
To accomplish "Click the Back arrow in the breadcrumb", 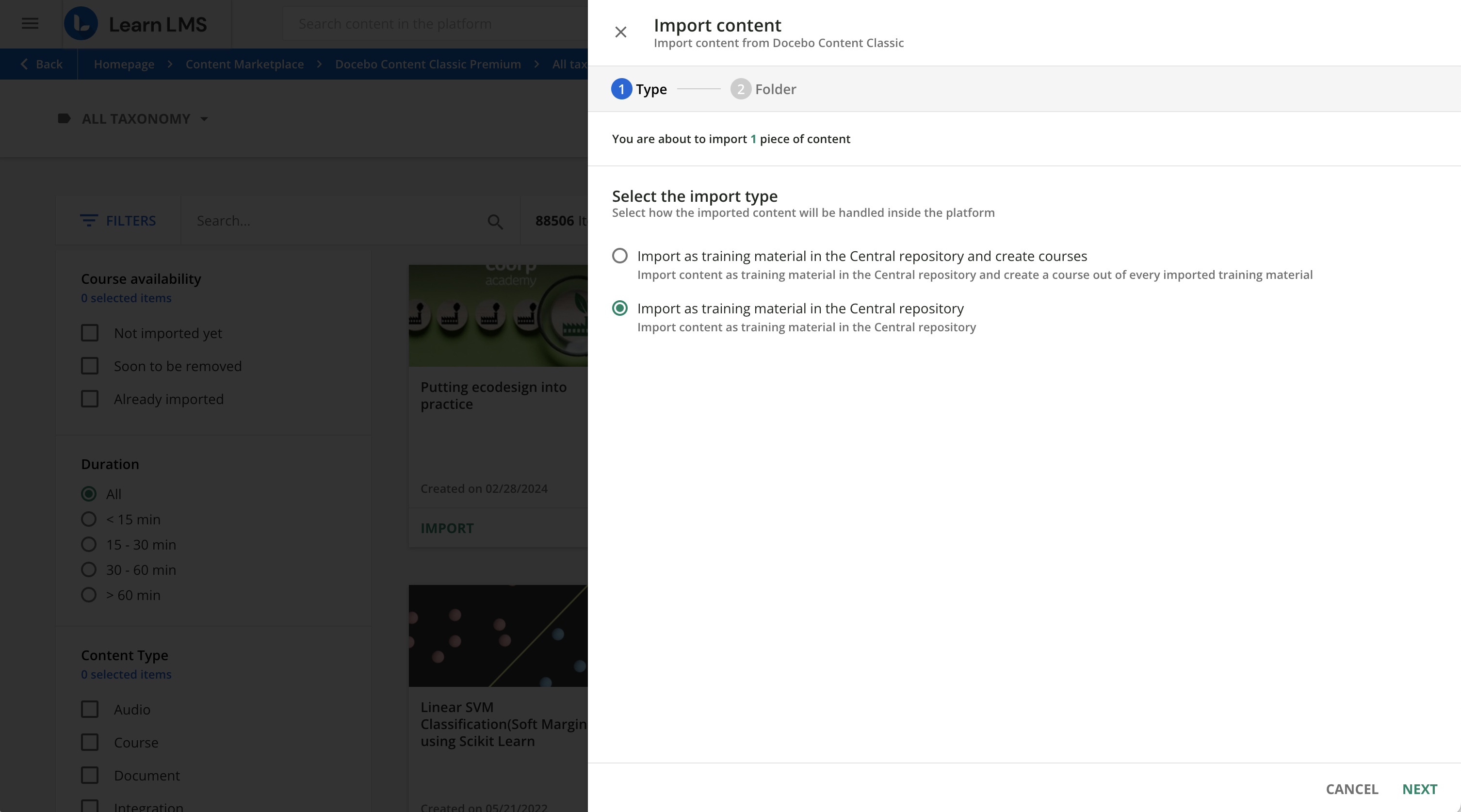I will point(24,64).
